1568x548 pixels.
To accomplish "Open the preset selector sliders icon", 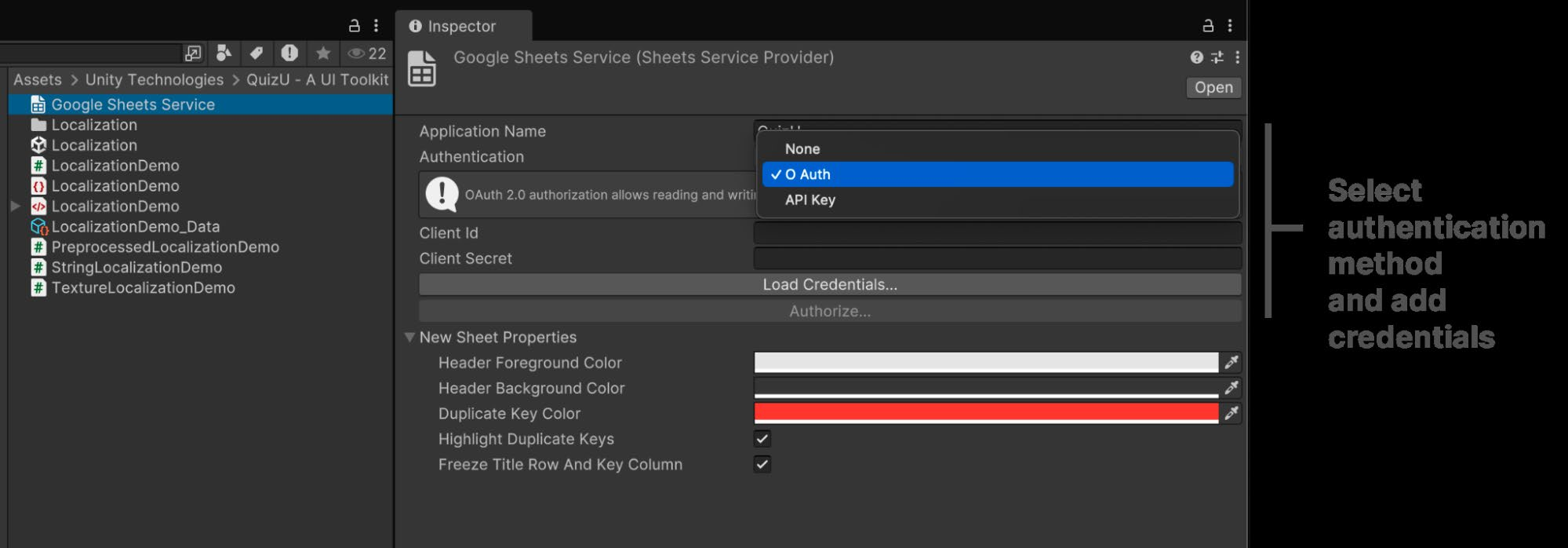I will click(x=1217, y=57).
